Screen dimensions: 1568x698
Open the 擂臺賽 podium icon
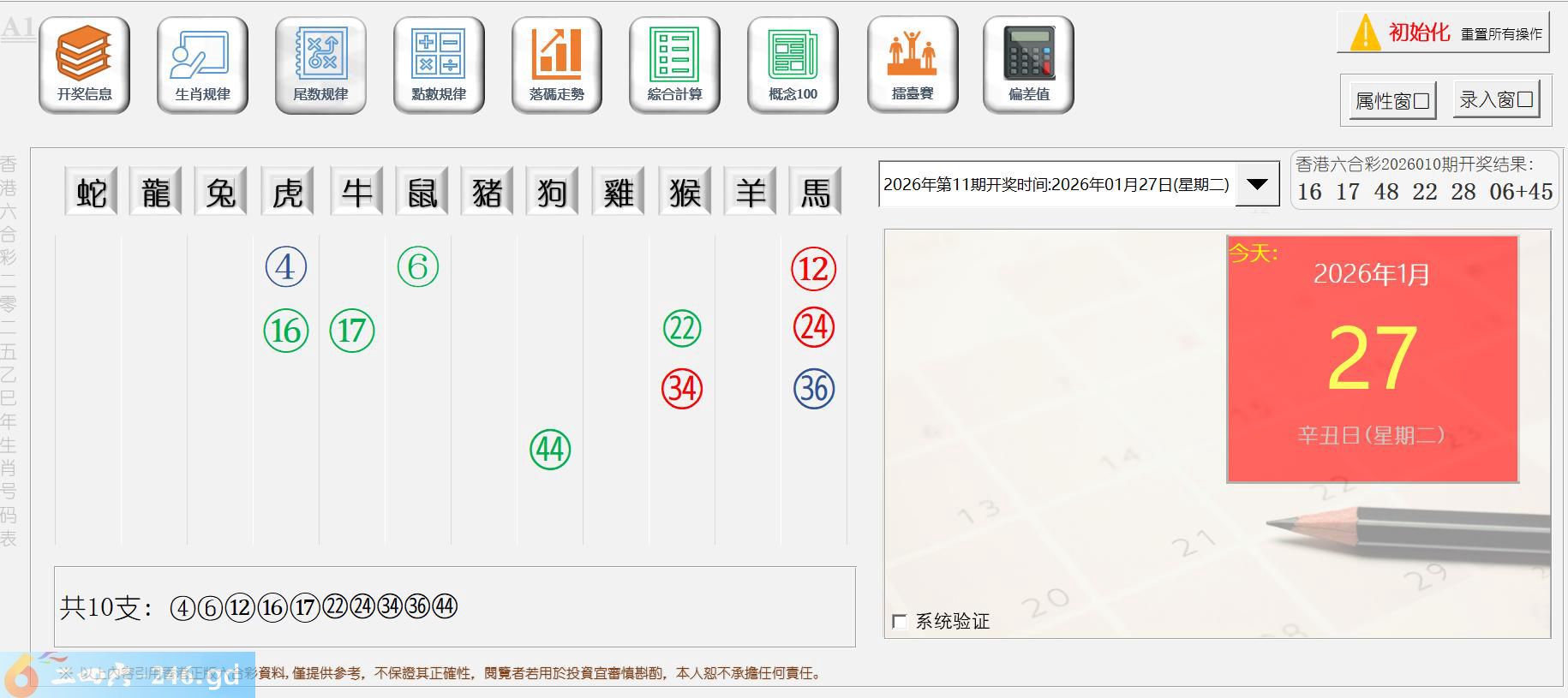point(913,64)
